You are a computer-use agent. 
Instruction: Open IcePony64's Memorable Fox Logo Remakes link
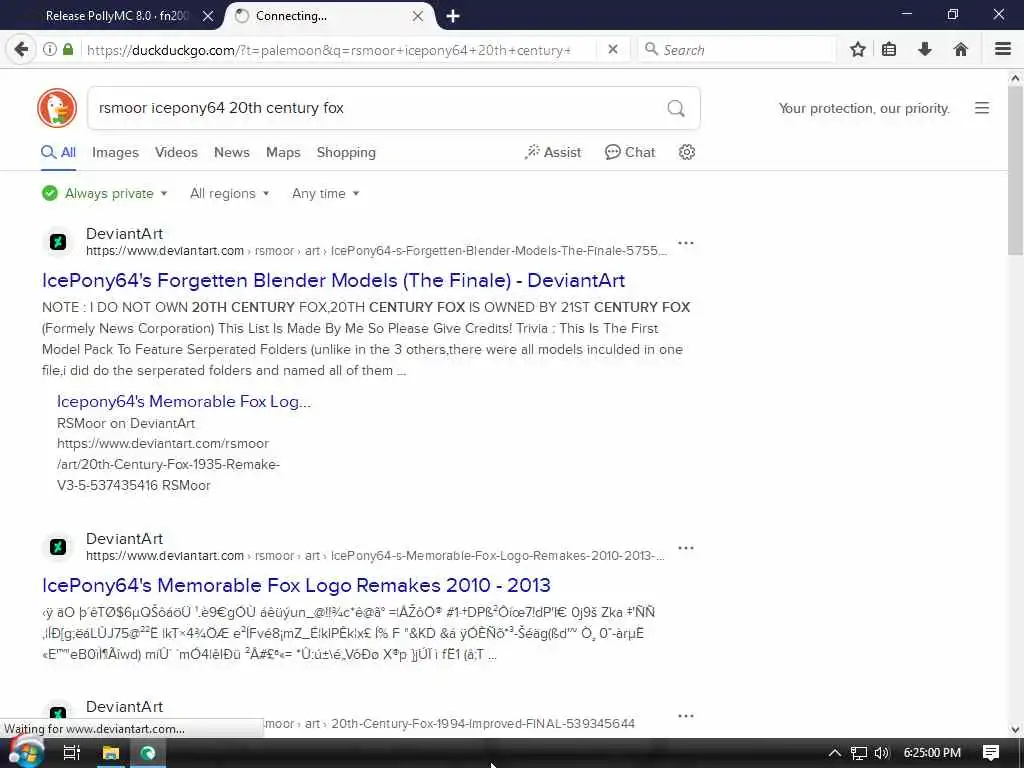coord(296,585)
